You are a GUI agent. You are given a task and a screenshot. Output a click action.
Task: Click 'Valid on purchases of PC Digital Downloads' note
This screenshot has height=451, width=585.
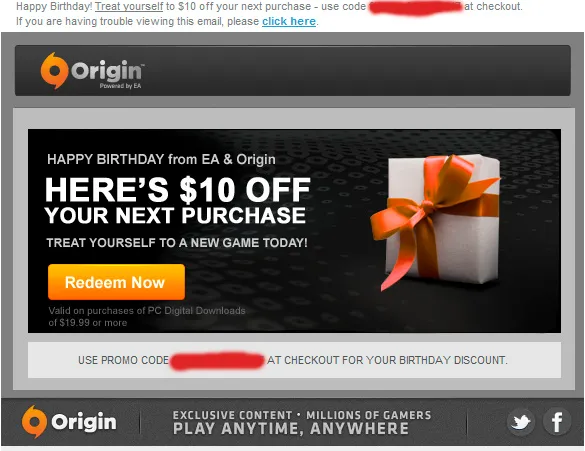point(147,311)
